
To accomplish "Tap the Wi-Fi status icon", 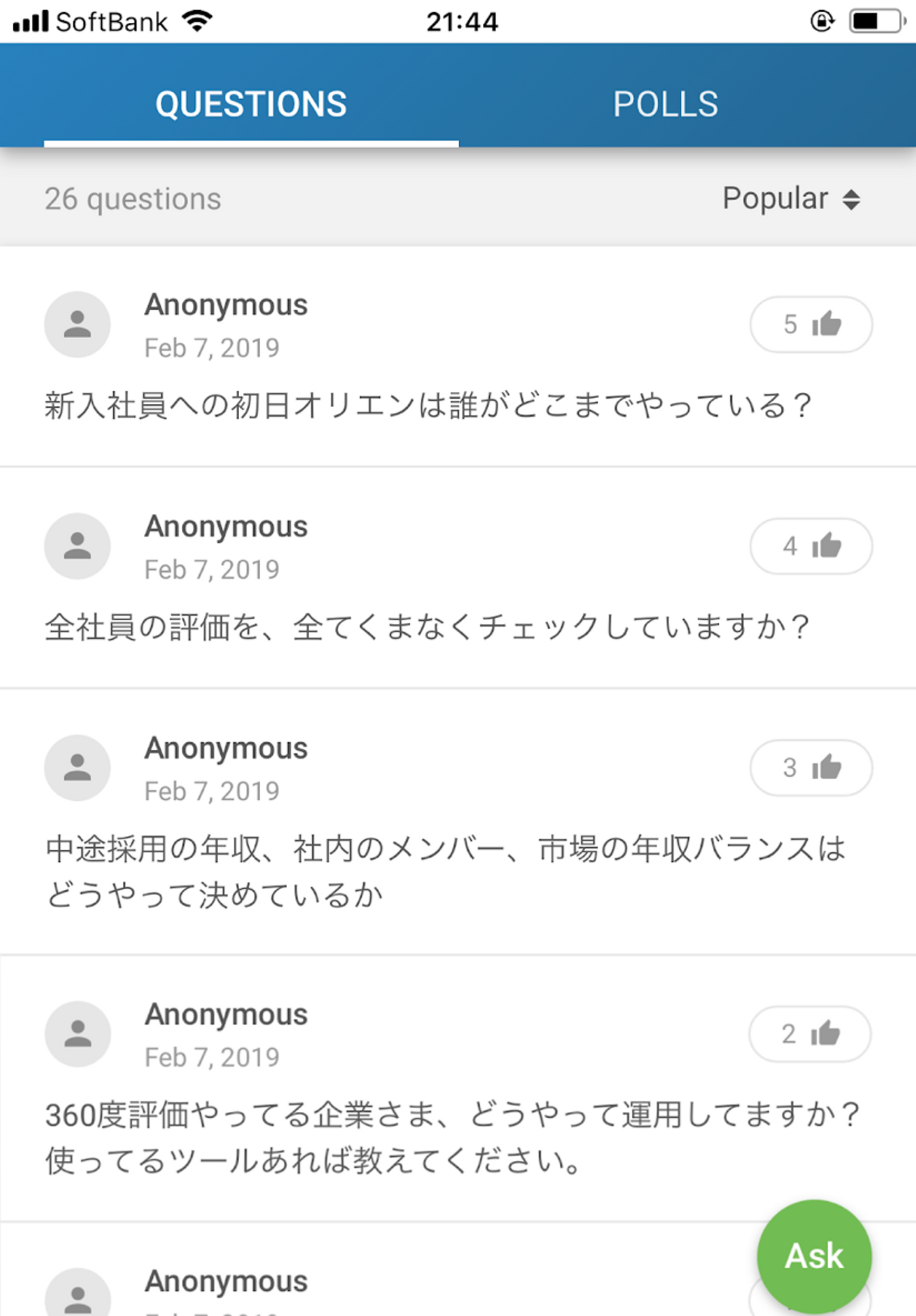I will coord(197,22).
